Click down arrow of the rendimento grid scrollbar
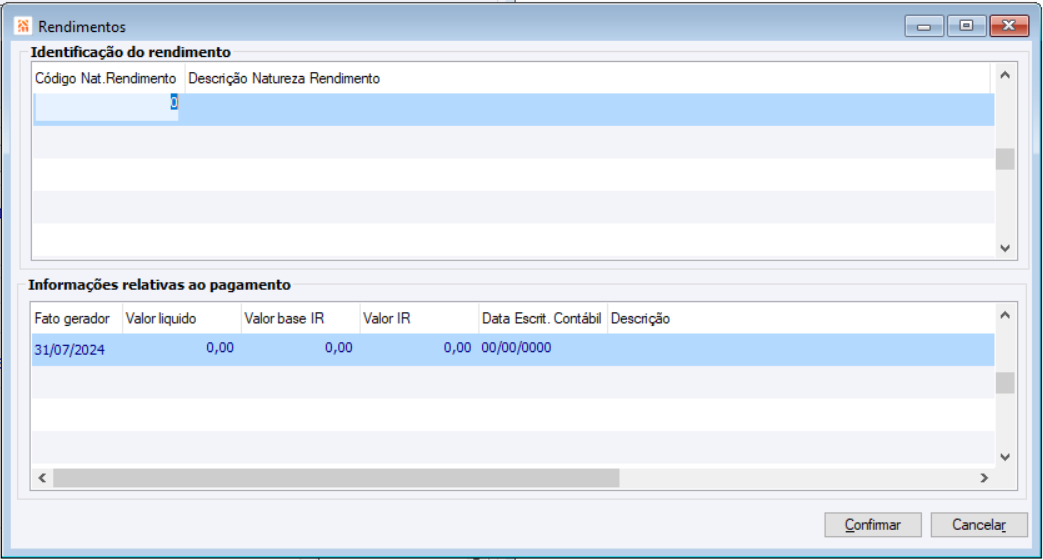Image resolution: width=1043 pixels, height=560 pixels. (x=1005, y=248)
